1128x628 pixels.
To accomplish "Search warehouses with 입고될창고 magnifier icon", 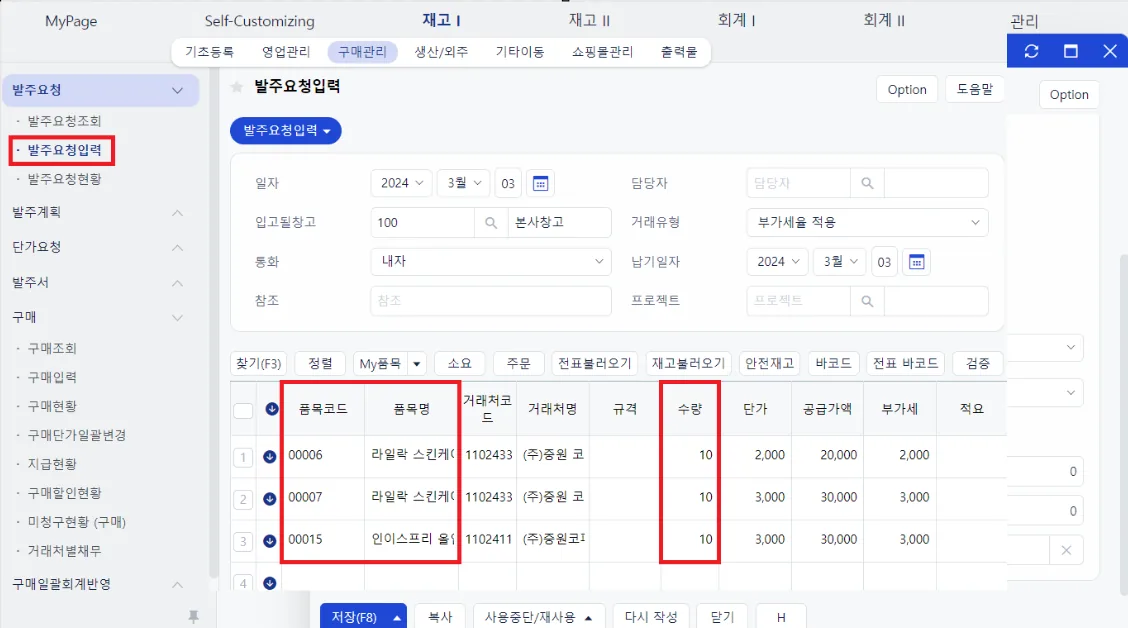I will click(x=491, y=223).
